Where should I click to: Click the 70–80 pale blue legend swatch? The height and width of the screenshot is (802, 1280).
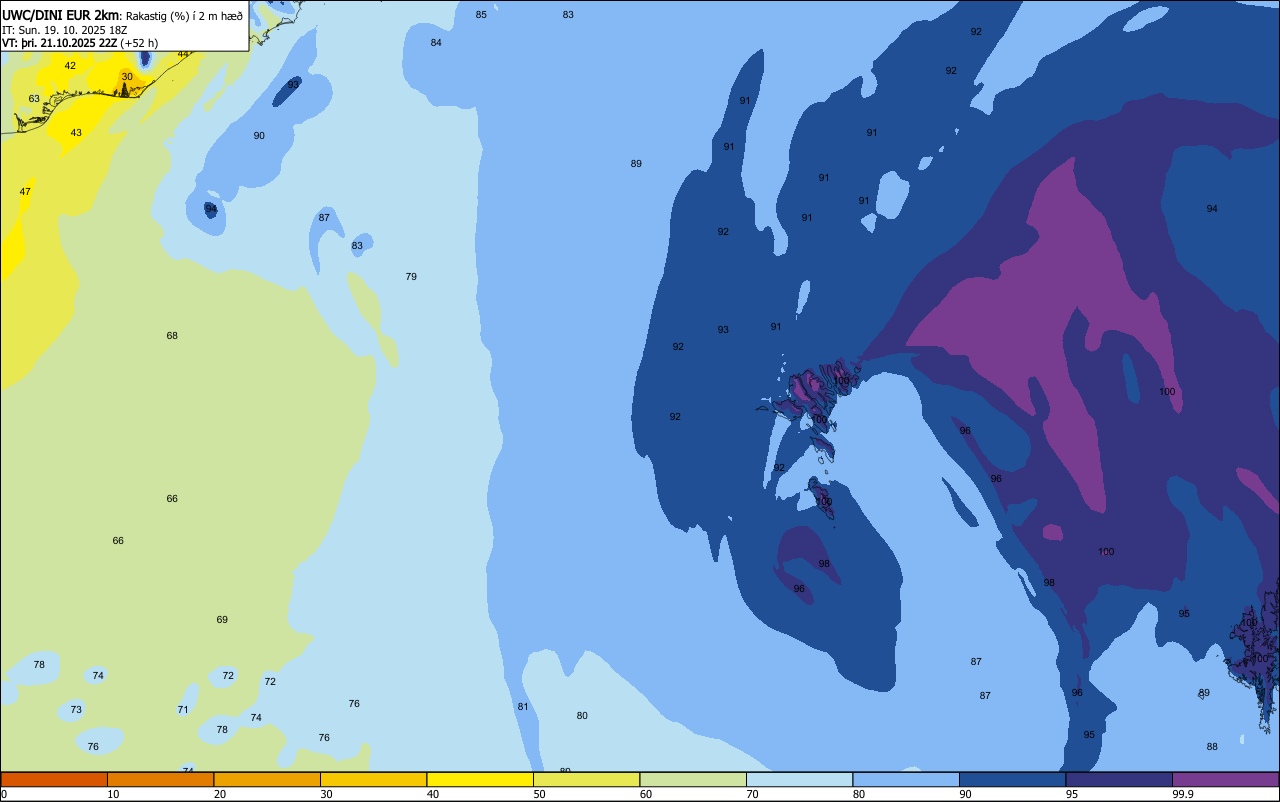[x=799, y=779]
